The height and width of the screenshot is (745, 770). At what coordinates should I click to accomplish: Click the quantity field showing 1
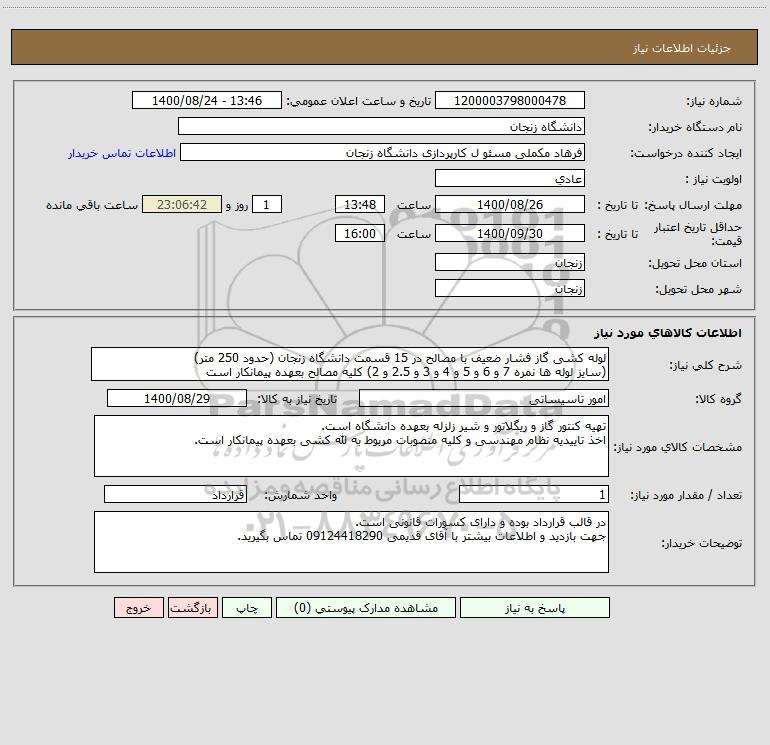(x=534, y=495)
